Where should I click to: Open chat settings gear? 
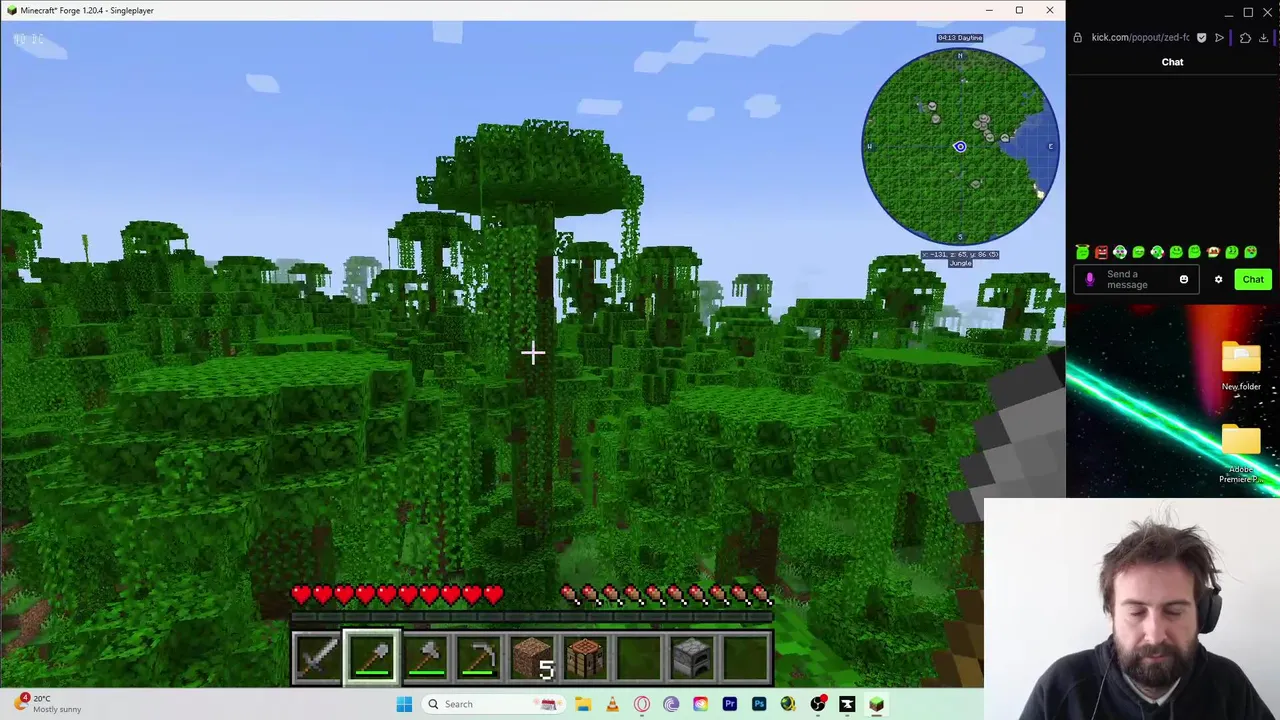pyautogui.click(x=1218, y=280)
